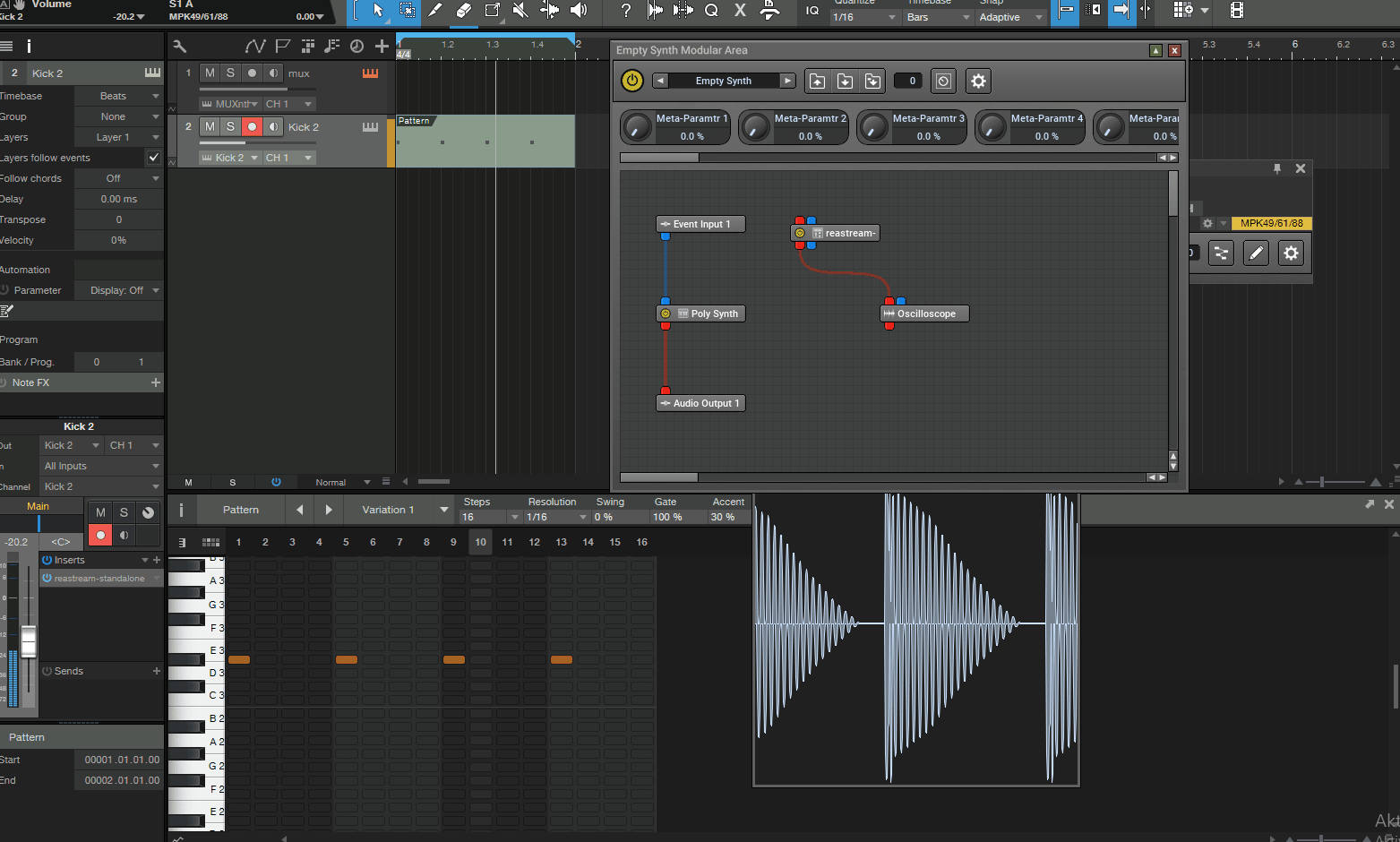The height and width of the screenshot is (842, 1400).
Task: Solo the mux track
Action: pos(230,73)
